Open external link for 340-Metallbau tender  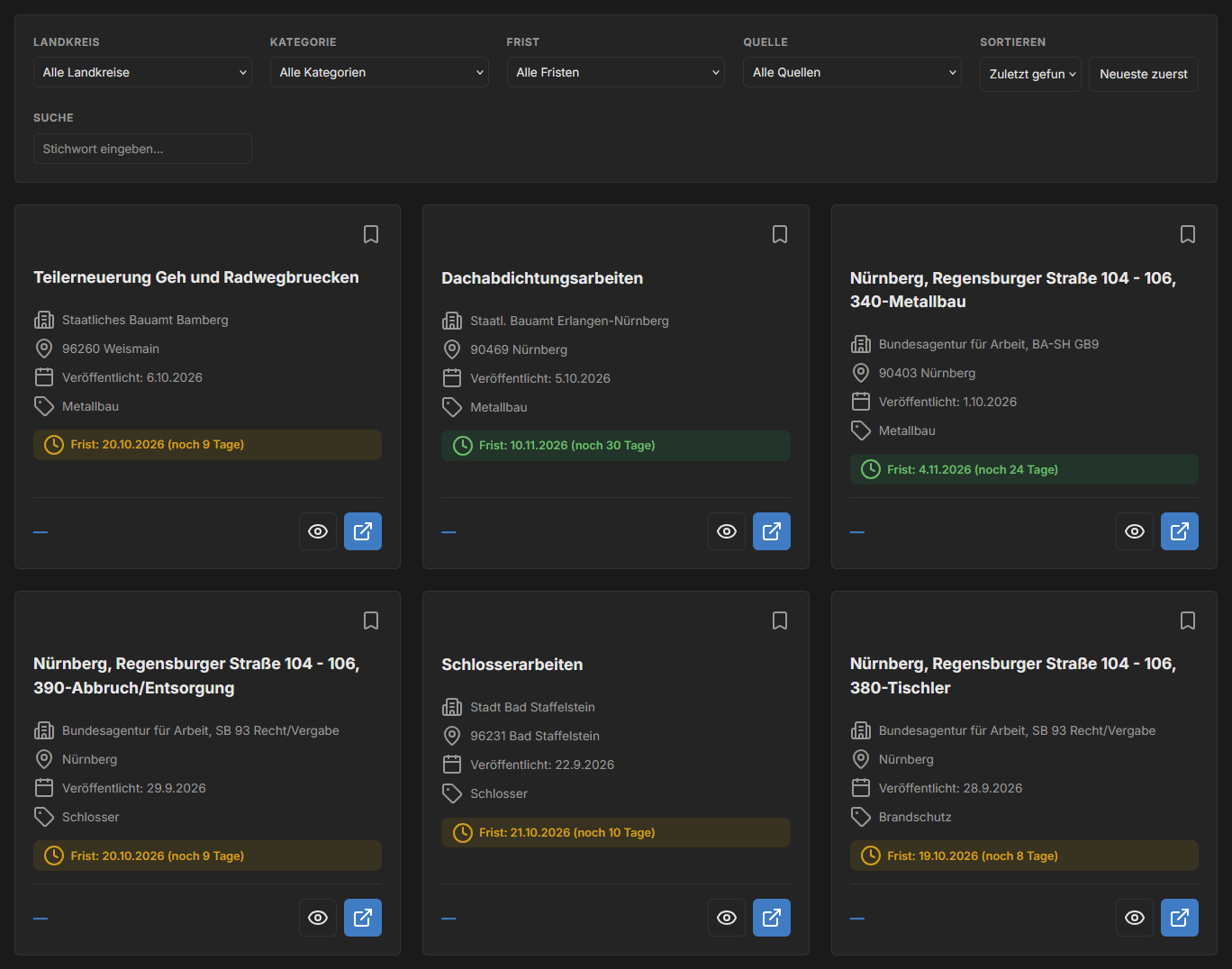(x=1180, y=531)
